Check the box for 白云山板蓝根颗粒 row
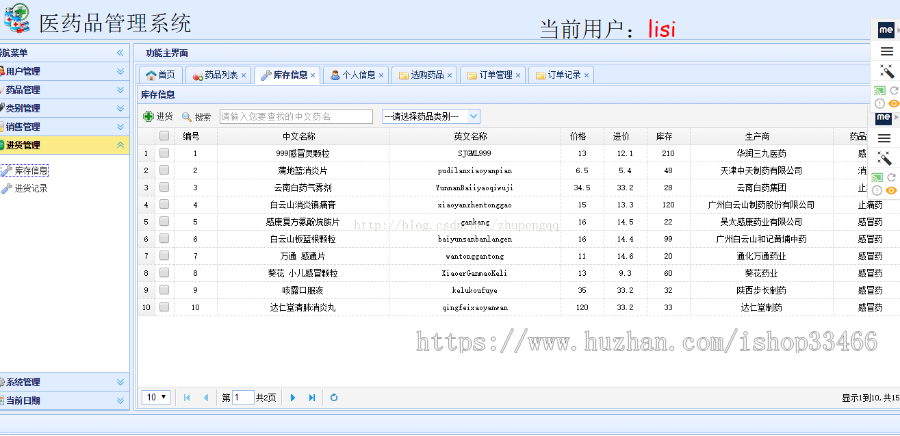Viewport: 900px width, 436px height. tap(164, 239)
